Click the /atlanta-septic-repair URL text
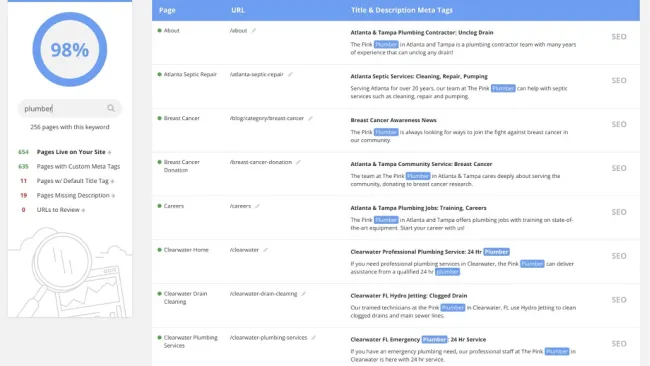650x366 pixels. [257, 75]
